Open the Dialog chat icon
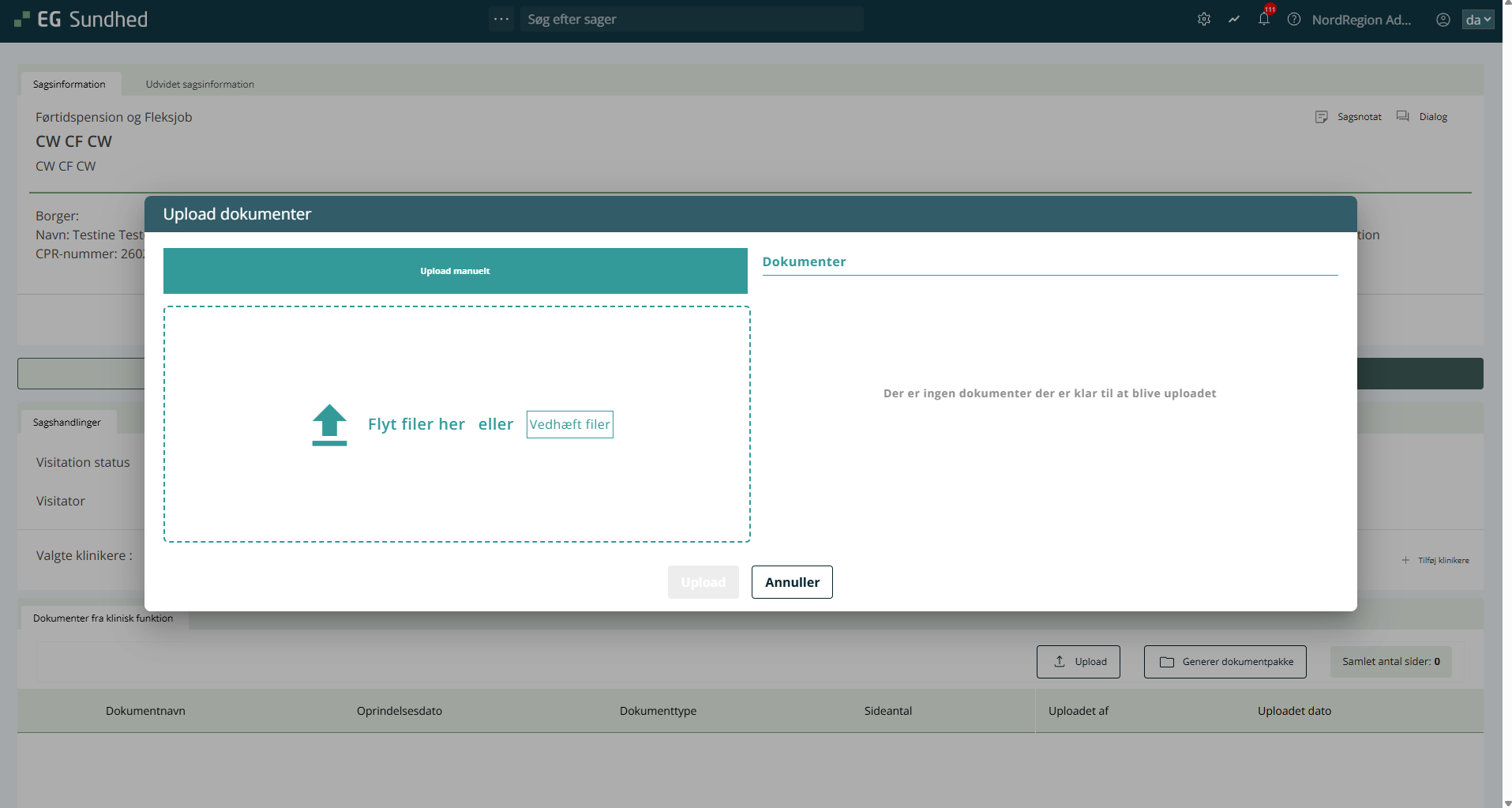 tap(1403, 117)
